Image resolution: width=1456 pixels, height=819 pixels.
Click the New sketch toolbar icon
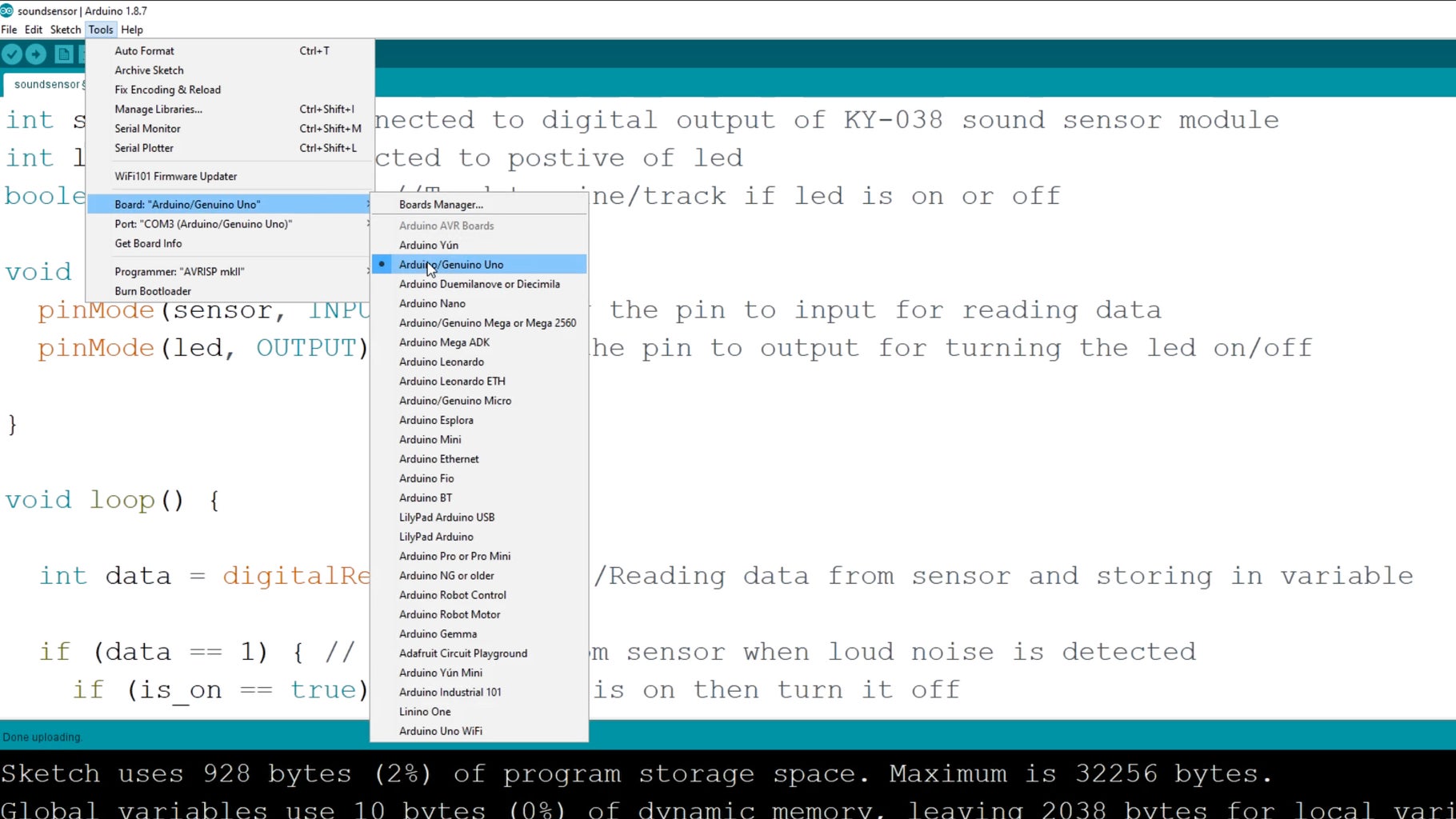[64, 54]
